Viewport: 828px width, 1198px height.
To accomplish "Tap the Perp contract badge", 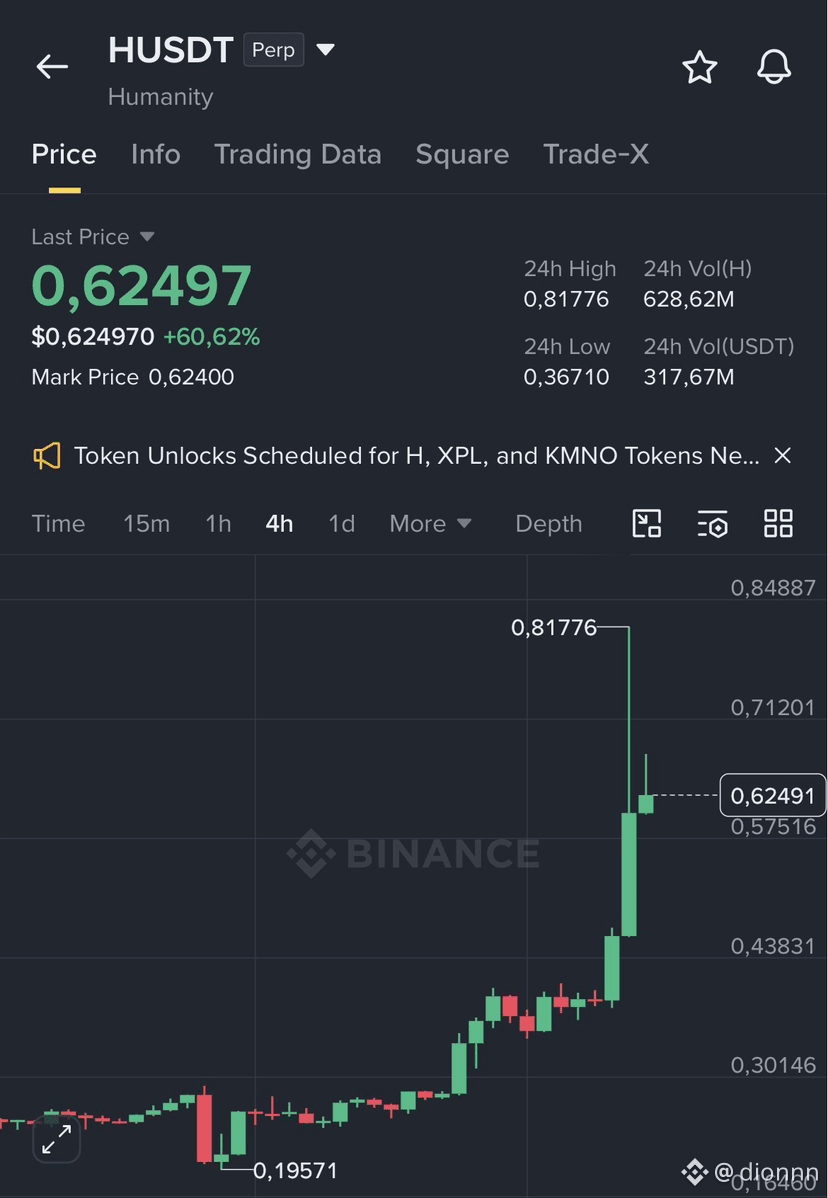I will pyautogui.click(x=273, y=50).
